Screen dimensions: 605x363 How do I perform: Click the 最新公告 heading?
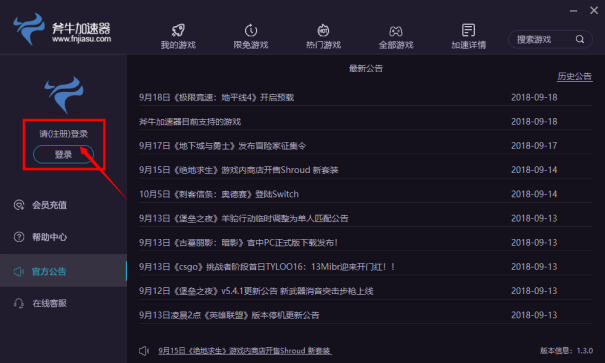366,68
